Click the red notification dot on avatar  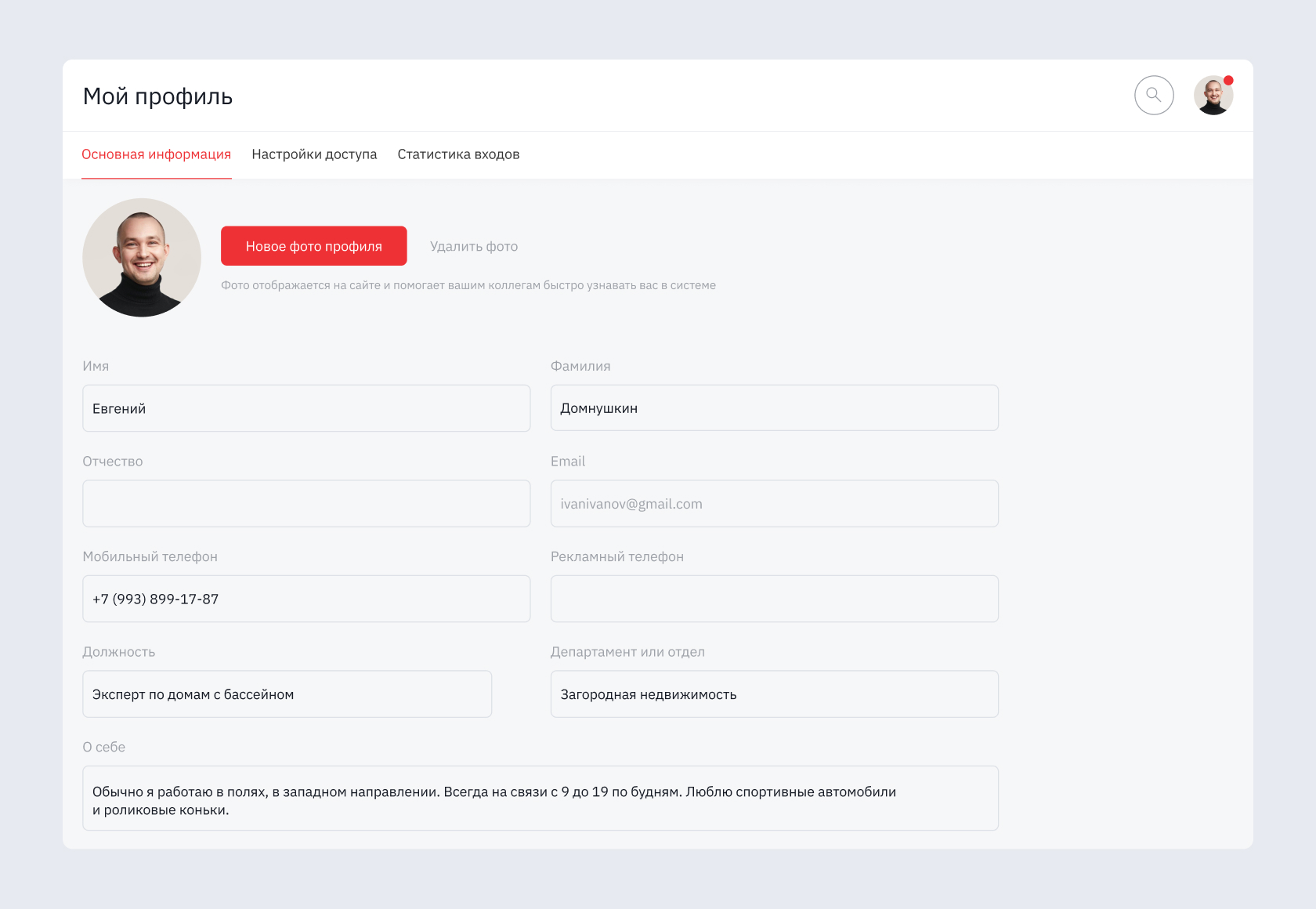[1228, 81]
